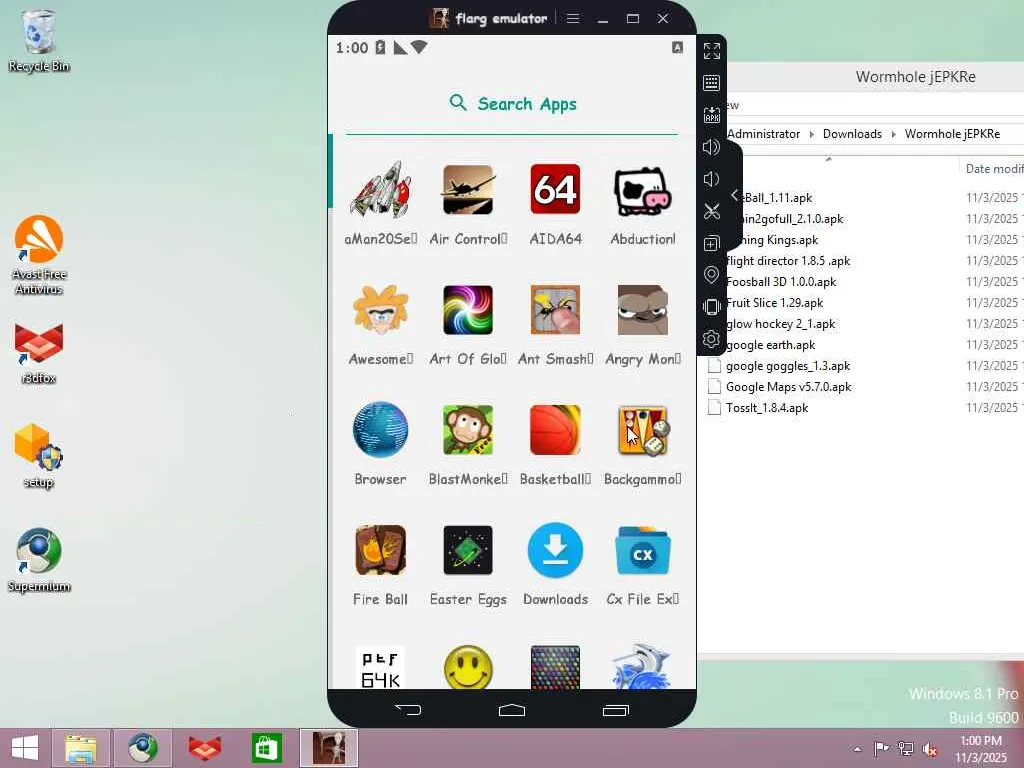Open Recycle Bin desktop icon
Image resolution: width=1024 pixels, height=768 pixels.
tap(39, 40)
